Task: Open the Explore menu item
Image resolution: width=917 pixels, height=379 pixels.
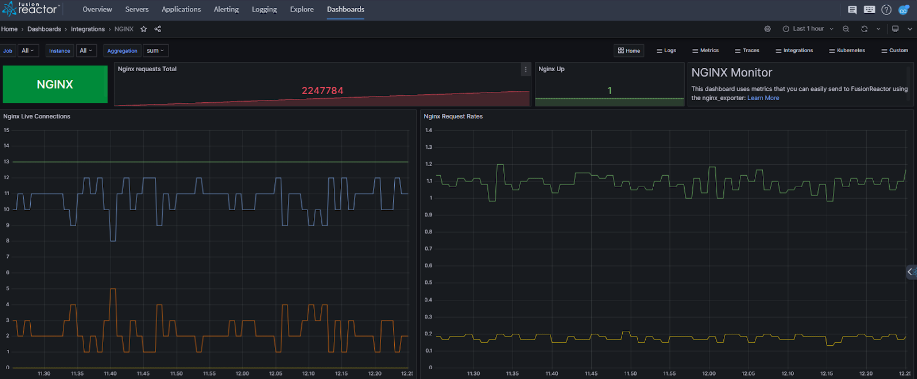Action: point(302,9)
